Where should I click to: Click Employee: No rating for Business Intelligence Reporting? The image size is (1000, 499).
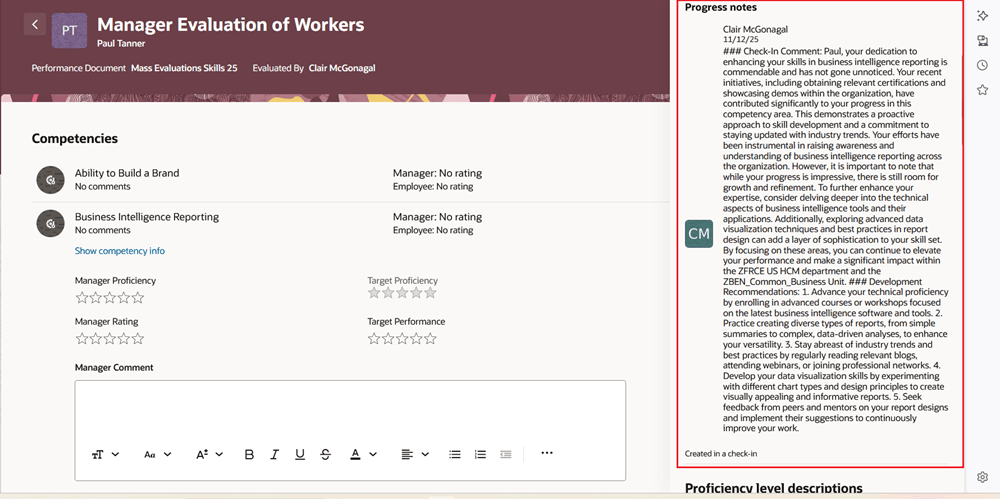tap(433, 230)
